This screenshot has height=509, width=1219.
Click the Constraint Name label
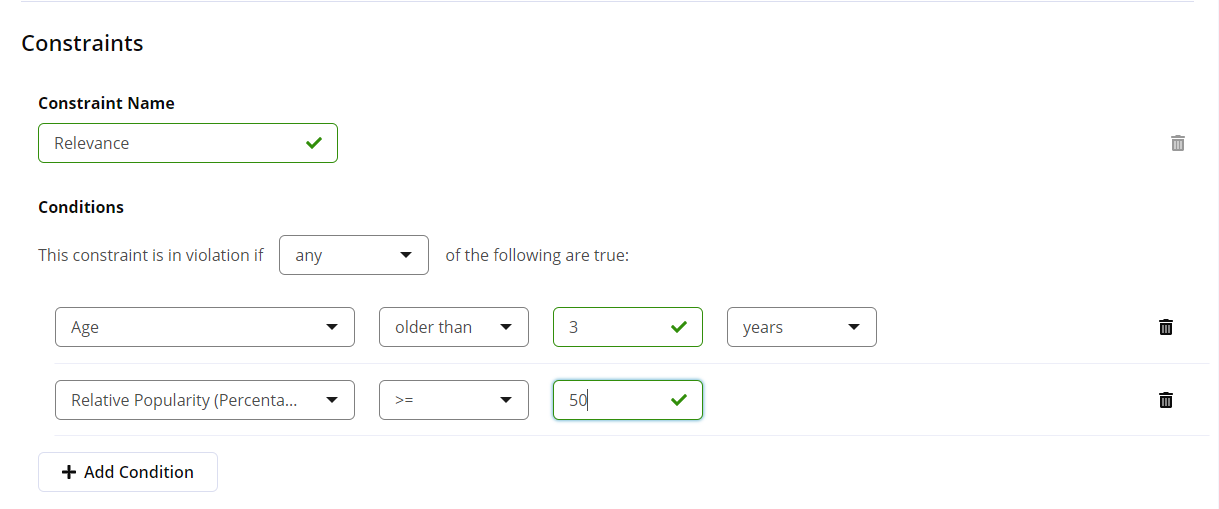[106, 103]
